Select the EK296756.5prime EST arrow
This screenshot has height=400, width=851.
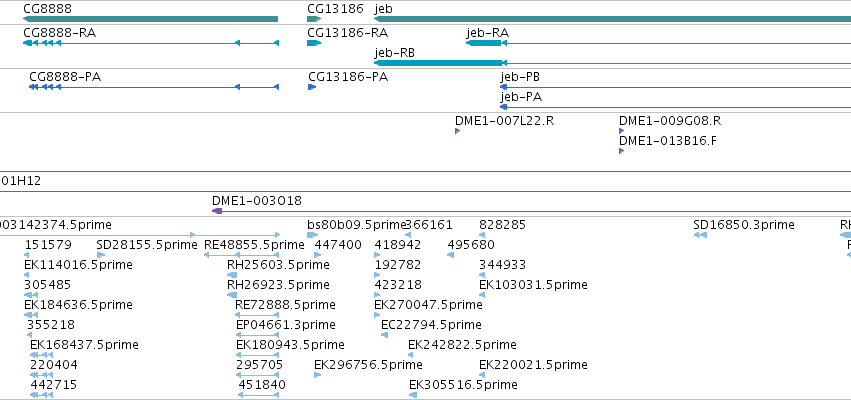pos(318,375)
